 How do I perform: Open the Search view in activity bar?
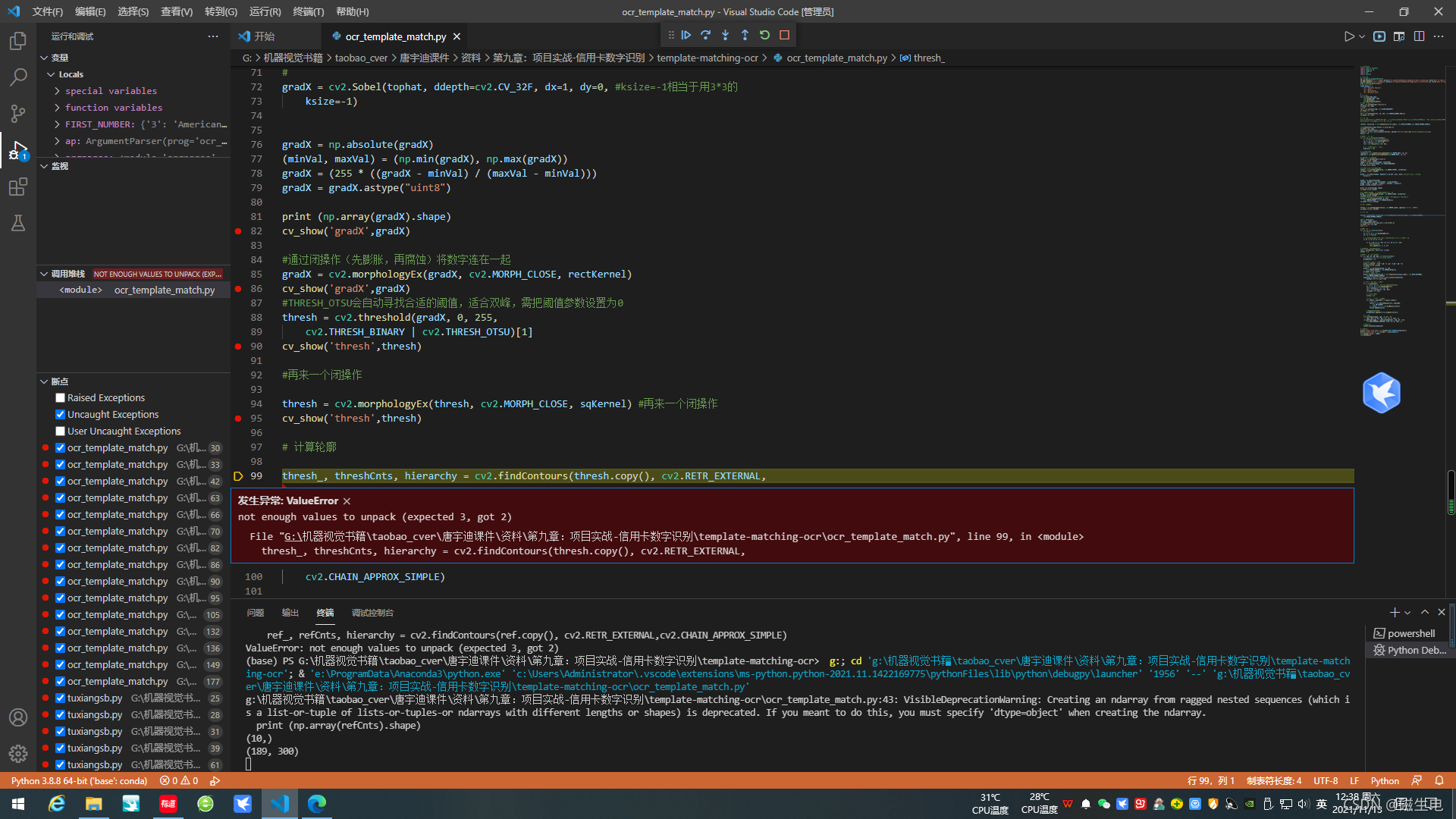click(18, 77)
